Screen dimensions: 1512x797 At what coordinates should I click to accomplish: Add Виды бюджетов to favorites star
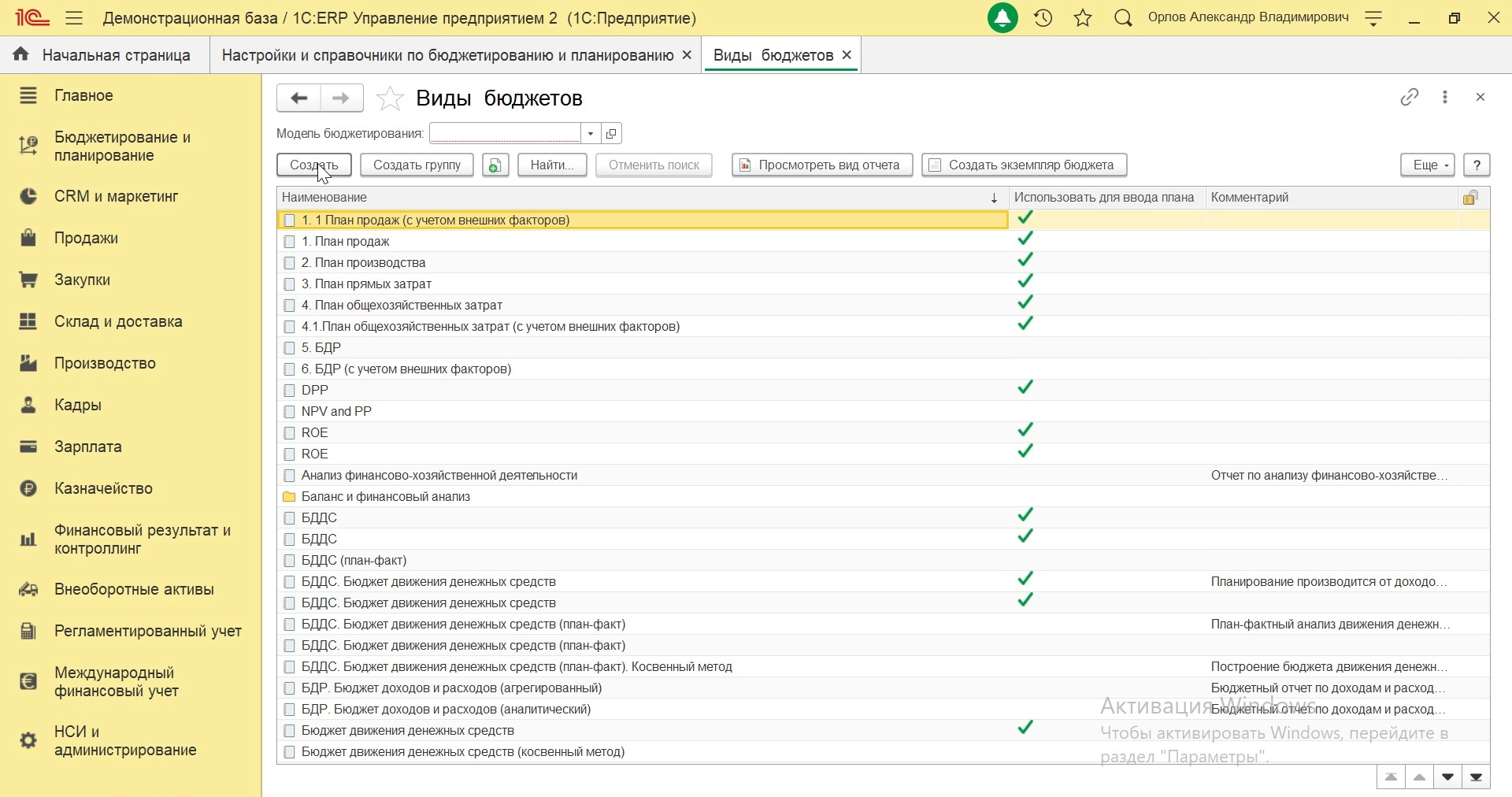point(390,98)
